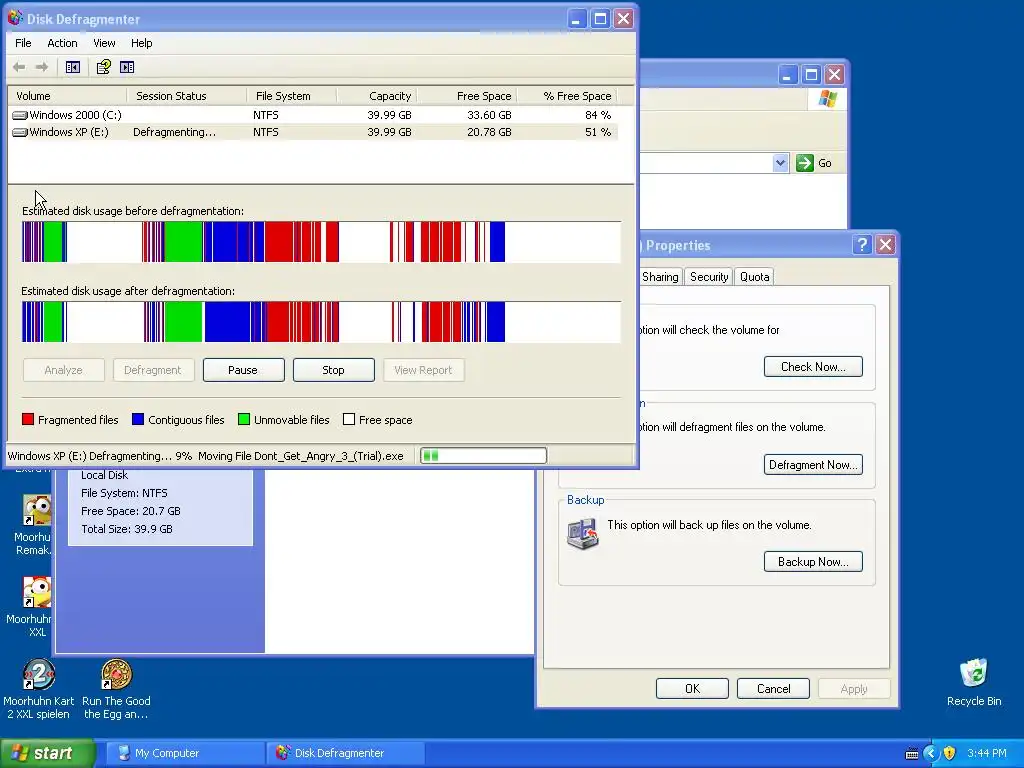Click the Defragment Now... button

pos(813,465)
